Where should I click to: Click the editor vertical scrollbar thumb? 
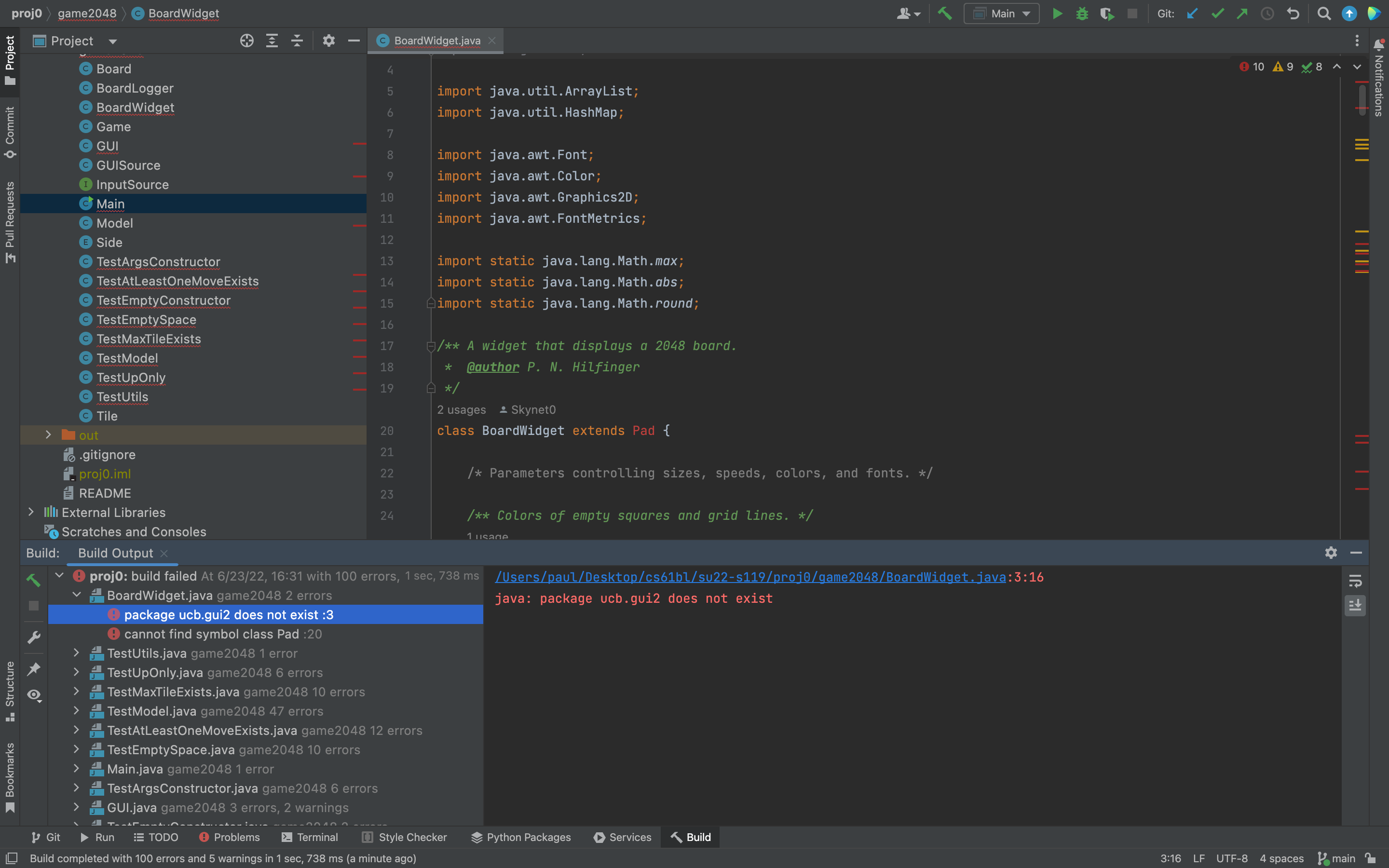coord(1362,100)
